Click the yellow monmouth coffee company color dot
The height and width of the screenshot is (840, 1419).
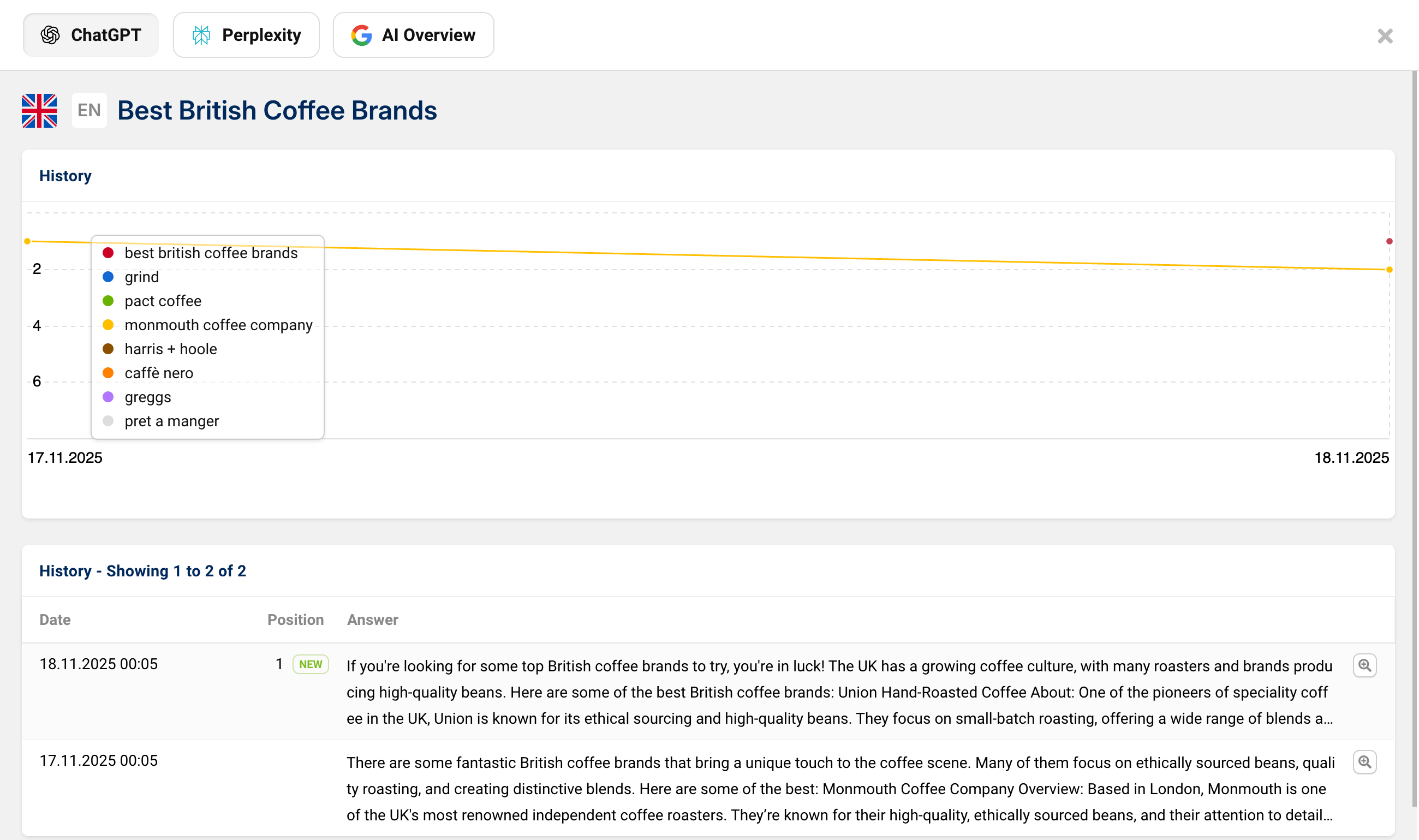click(109, 324)
